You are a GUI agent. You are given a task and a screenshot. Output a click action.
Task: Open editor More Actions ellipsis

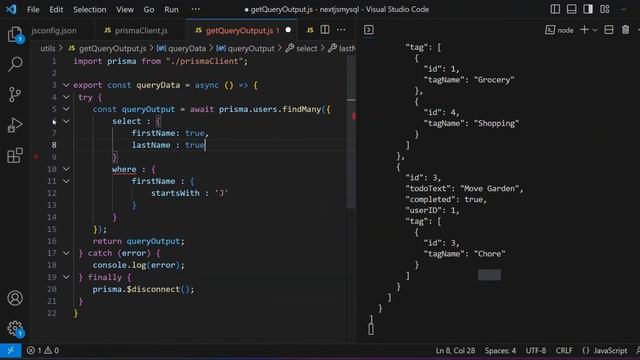[341, 30]
